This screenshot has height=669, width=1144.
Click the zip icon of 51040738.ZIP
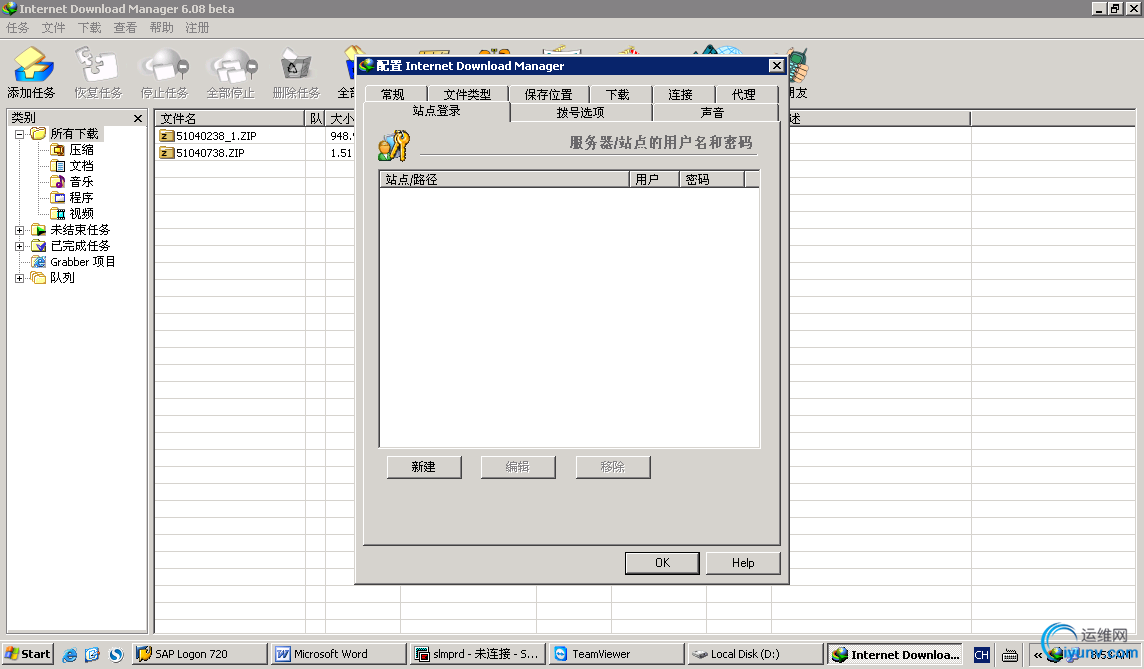(166, 153)
